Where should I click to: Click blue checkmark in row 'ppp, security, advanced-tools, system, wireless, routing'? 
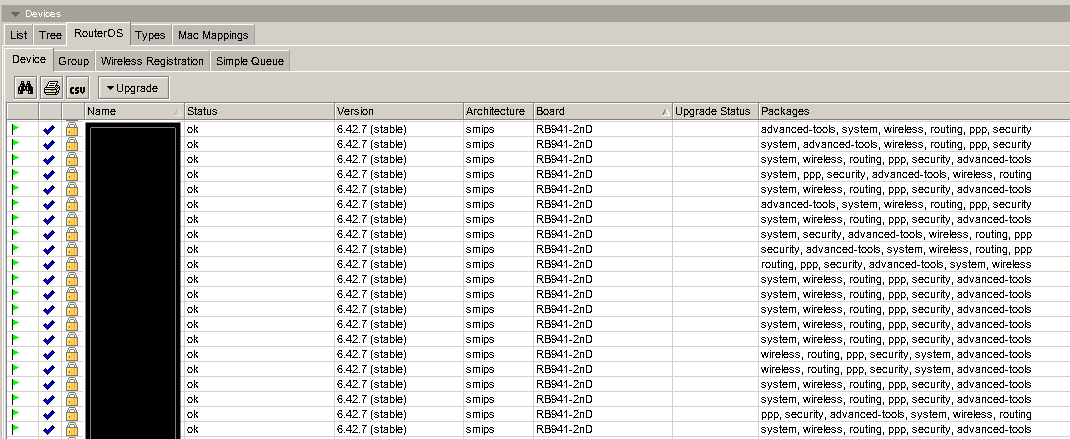[x=48, y=415]
